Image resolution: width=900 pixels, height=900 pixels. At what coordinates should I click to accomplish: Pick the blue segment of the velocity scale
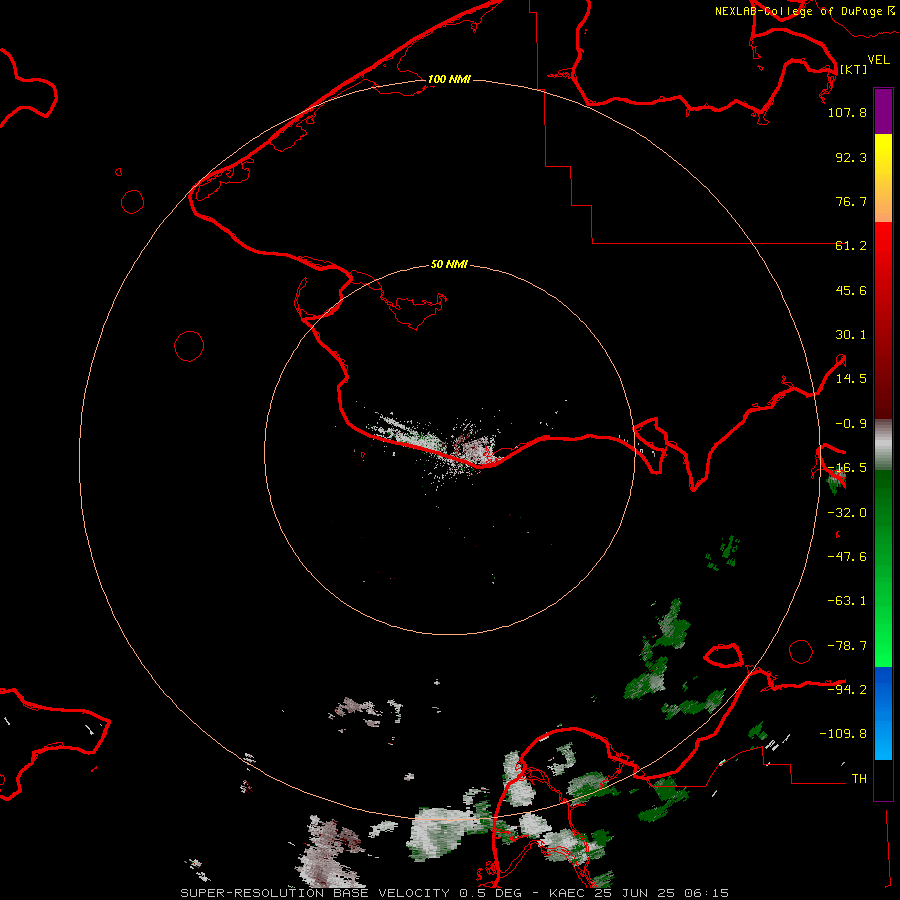tap(883, 713)
